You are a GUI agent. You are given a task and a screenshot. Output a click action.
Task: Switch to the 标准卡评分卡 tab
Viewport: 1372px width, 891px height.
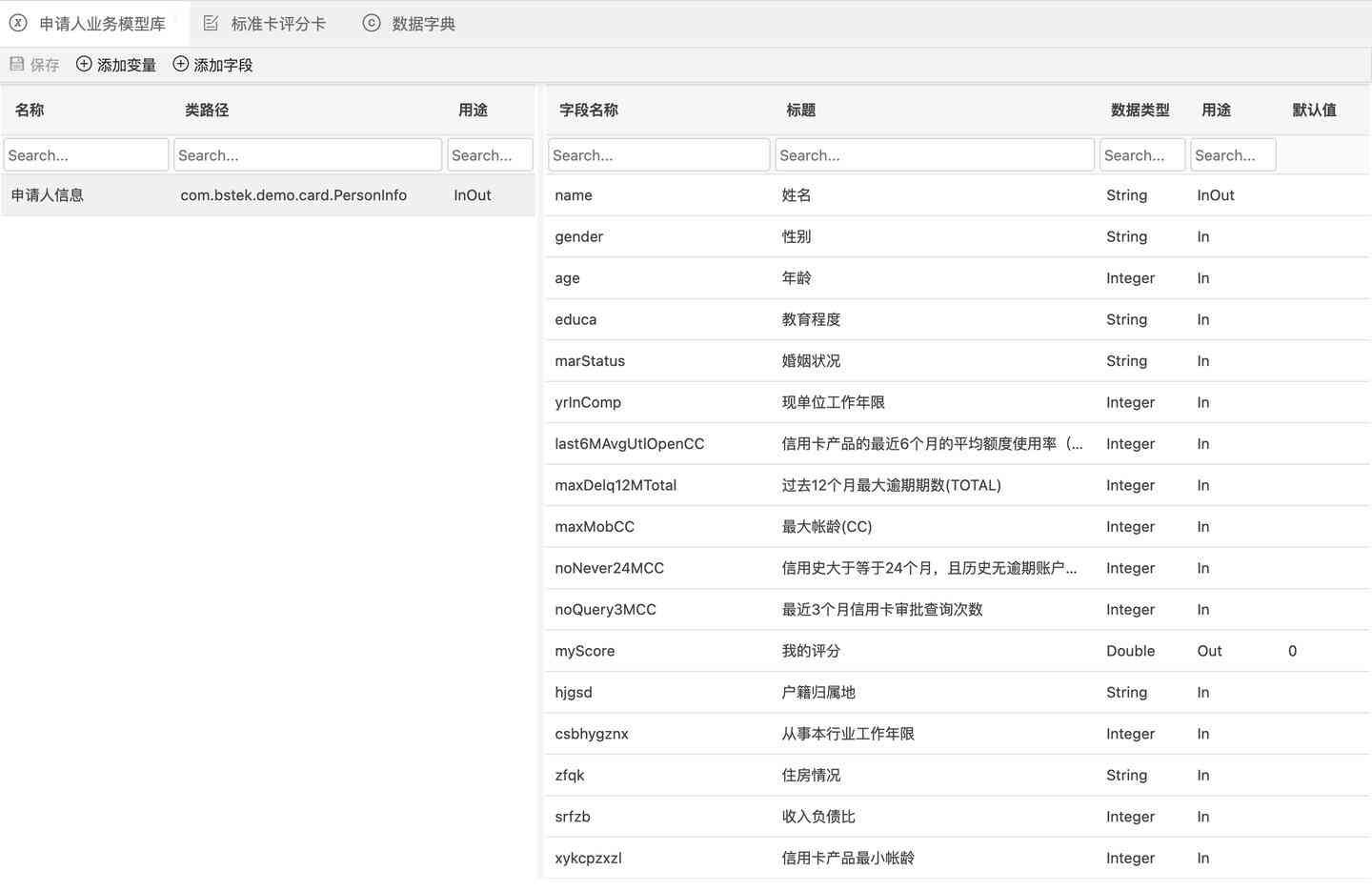[x=277, y=24]
